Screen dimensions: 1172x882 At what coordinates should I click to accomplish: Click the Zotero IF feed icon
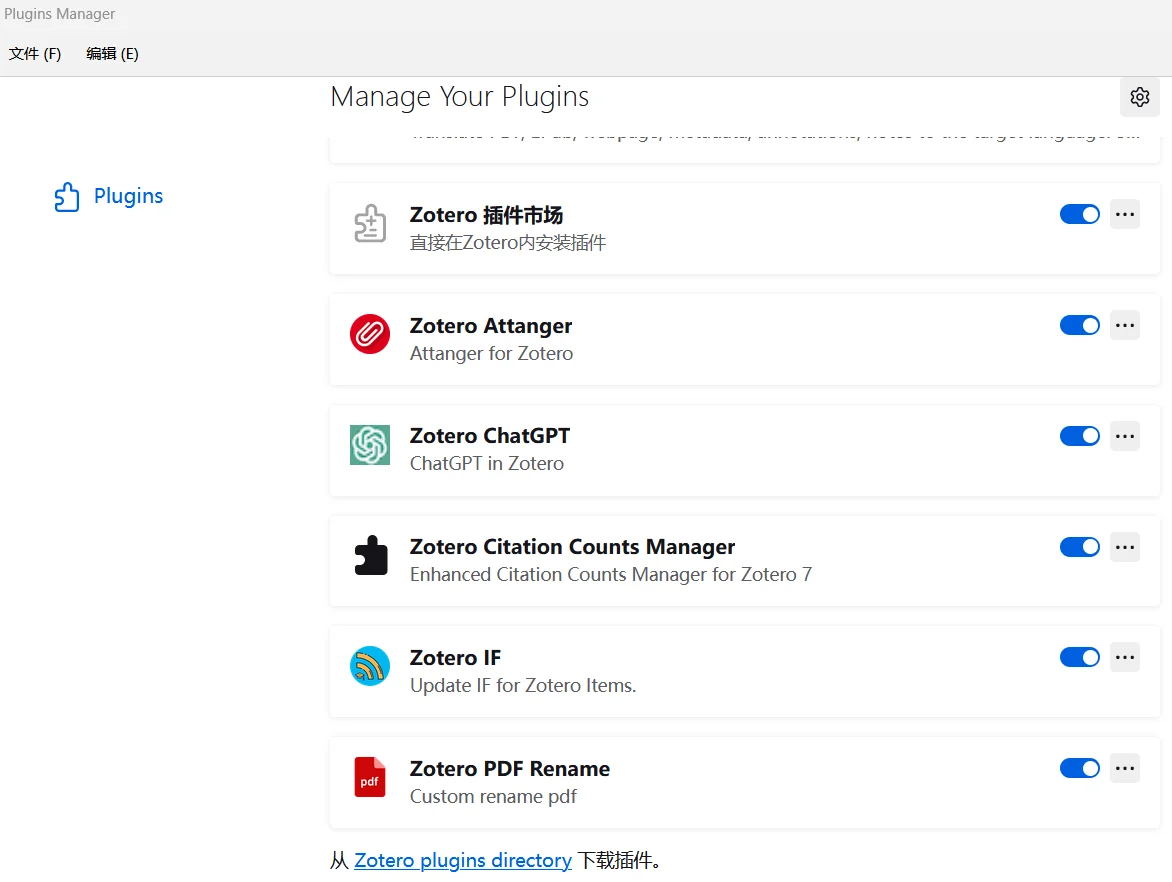(x=370, y=666)
